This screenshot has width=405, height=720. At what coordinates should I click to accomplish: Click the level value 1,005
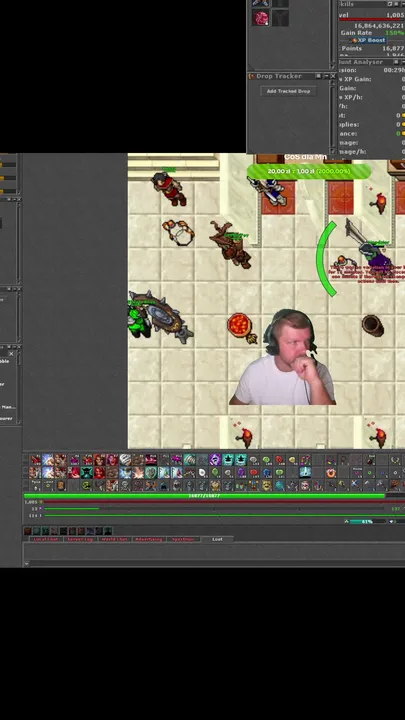point(395,15)
